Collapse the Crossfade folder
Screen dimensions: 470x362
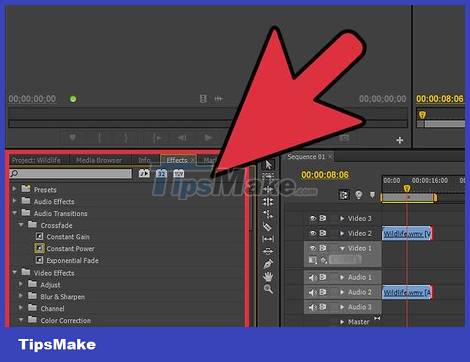[21, 225]
